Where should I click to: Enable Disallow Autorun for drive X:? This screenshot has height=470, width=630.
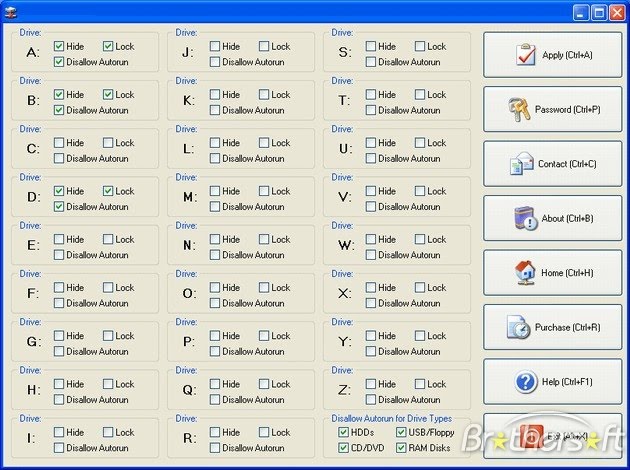370,303
